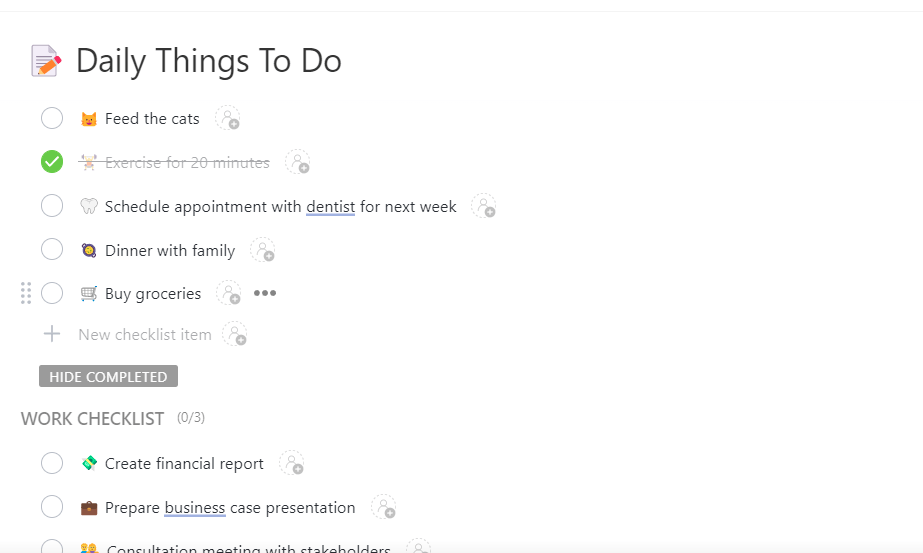The height and width of the screenshot is (553, 923).
Task: Click the plus icon to add checklist item
Action: point(52,334)
